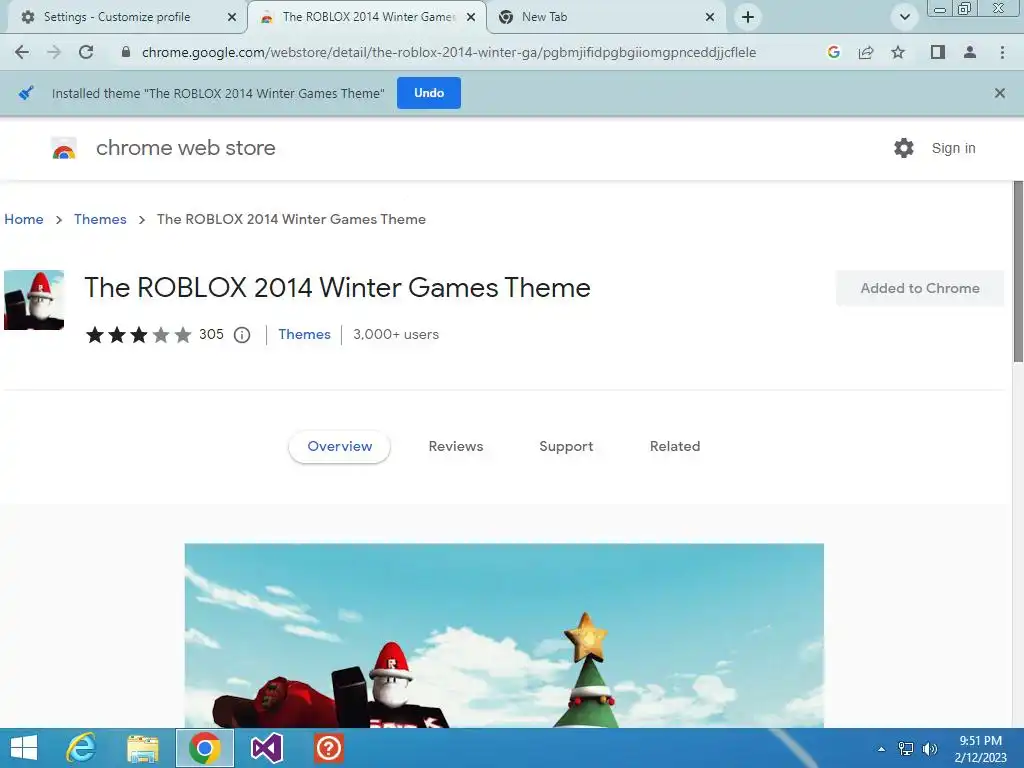The image size is (1024, 768).
Task: Open File Explorer from the taskbar
Action: pos(142,748)
